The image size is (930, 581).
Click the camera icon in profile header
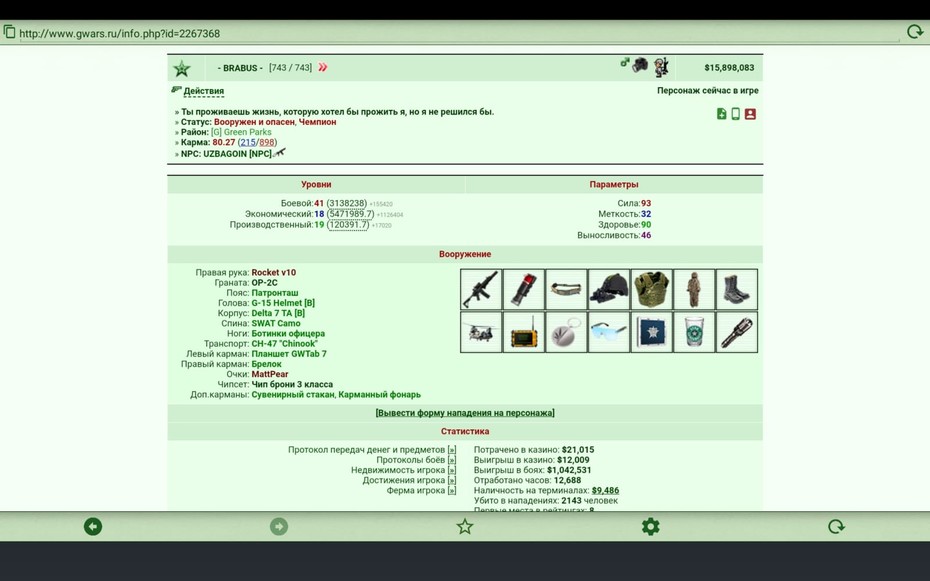(640, 65)
